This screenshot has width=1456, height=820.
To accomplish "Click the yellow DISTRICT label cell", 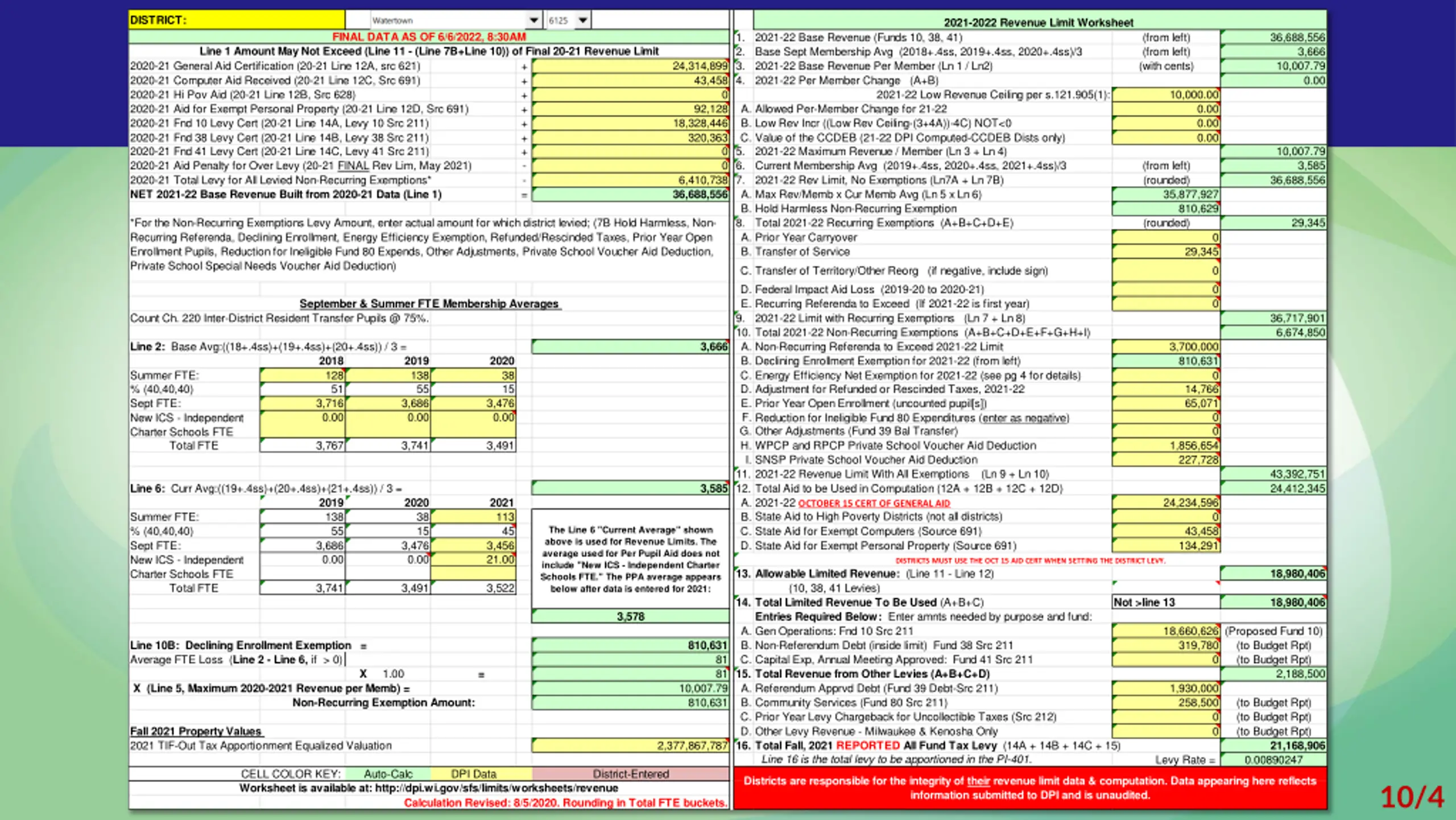I will pyautogui.click(x=237, y=20).
